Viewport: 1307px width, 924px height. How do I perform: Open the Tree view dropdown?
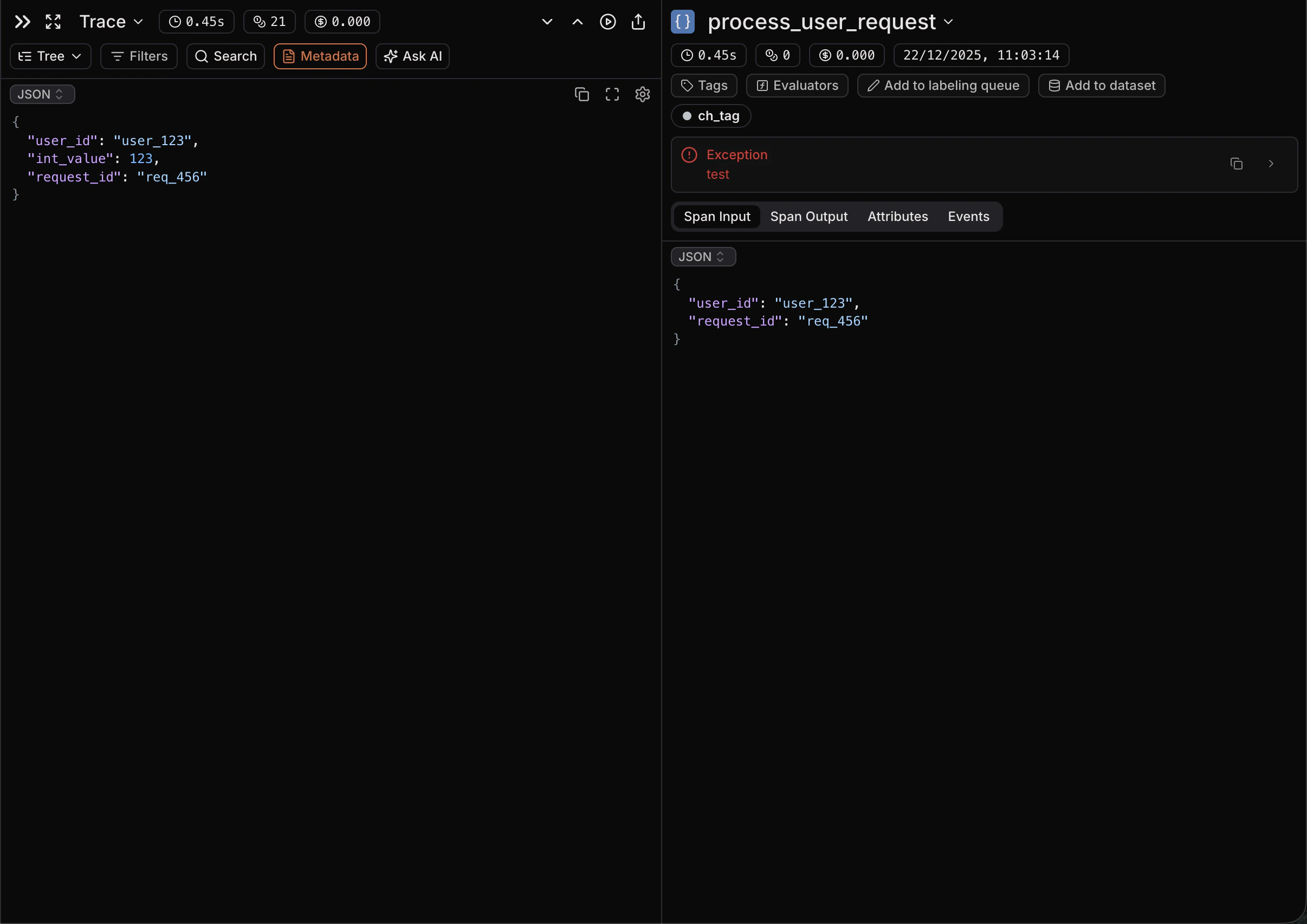pyautogui.click(x=49, y=56)
